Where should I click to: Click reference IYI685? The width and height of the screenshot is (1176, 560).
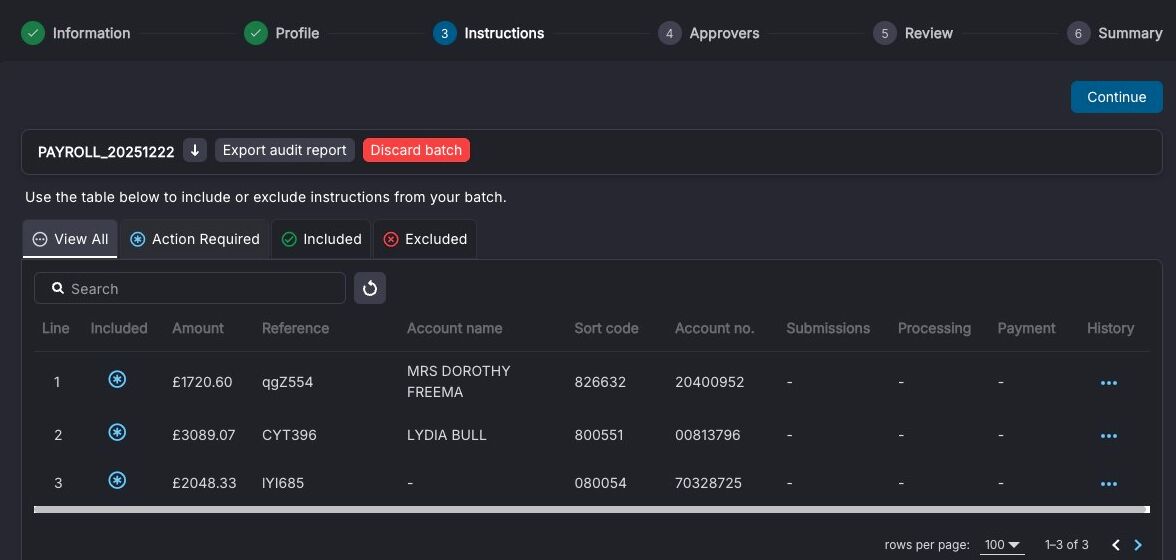[283, 484]
